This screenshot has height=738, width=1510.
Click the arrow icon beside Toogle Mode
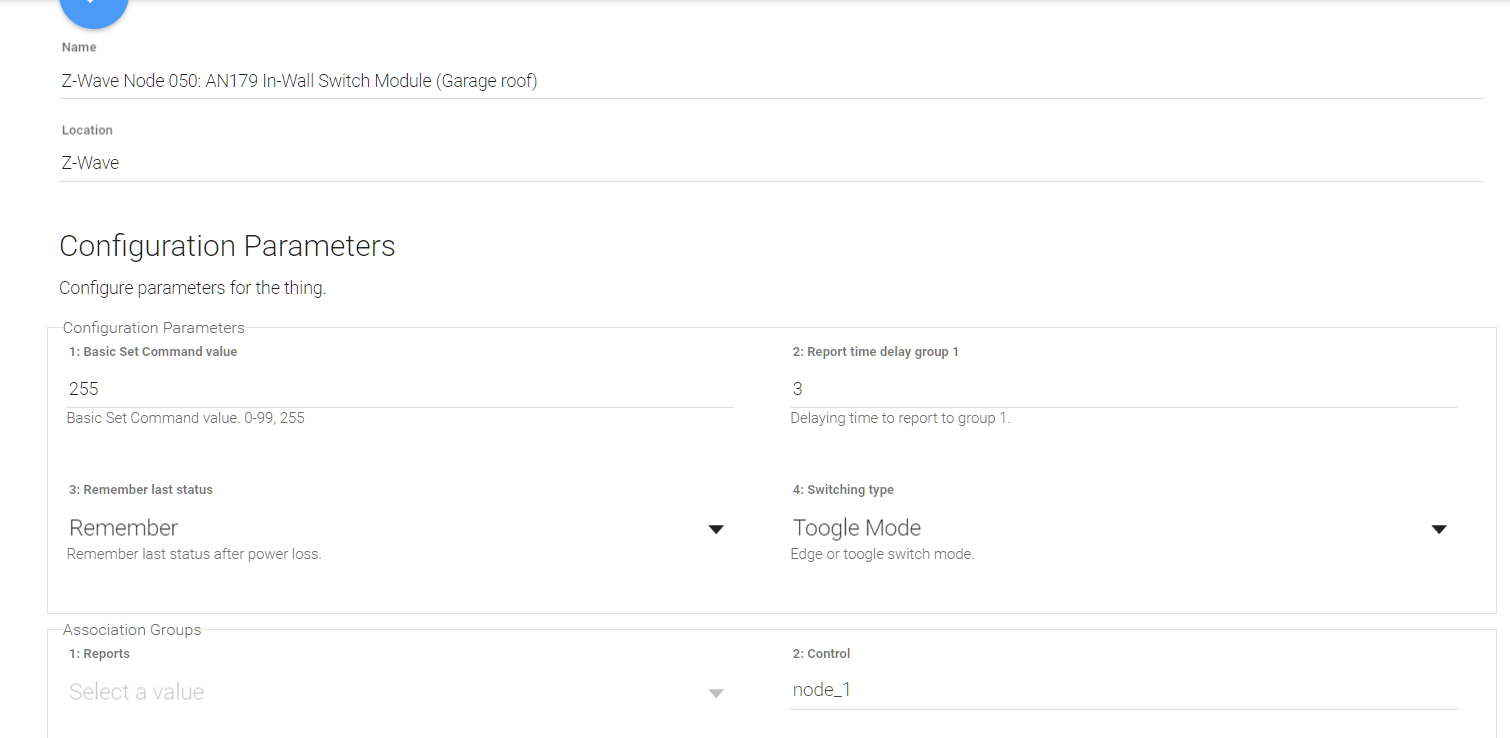coord(1439,529)
